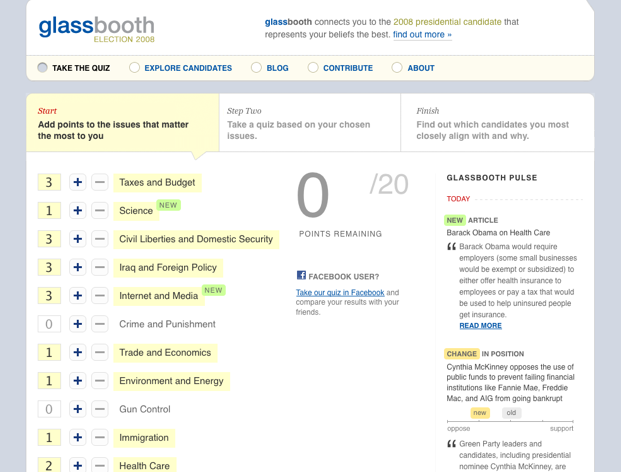Remove a point from Science

tap(100, 211)
